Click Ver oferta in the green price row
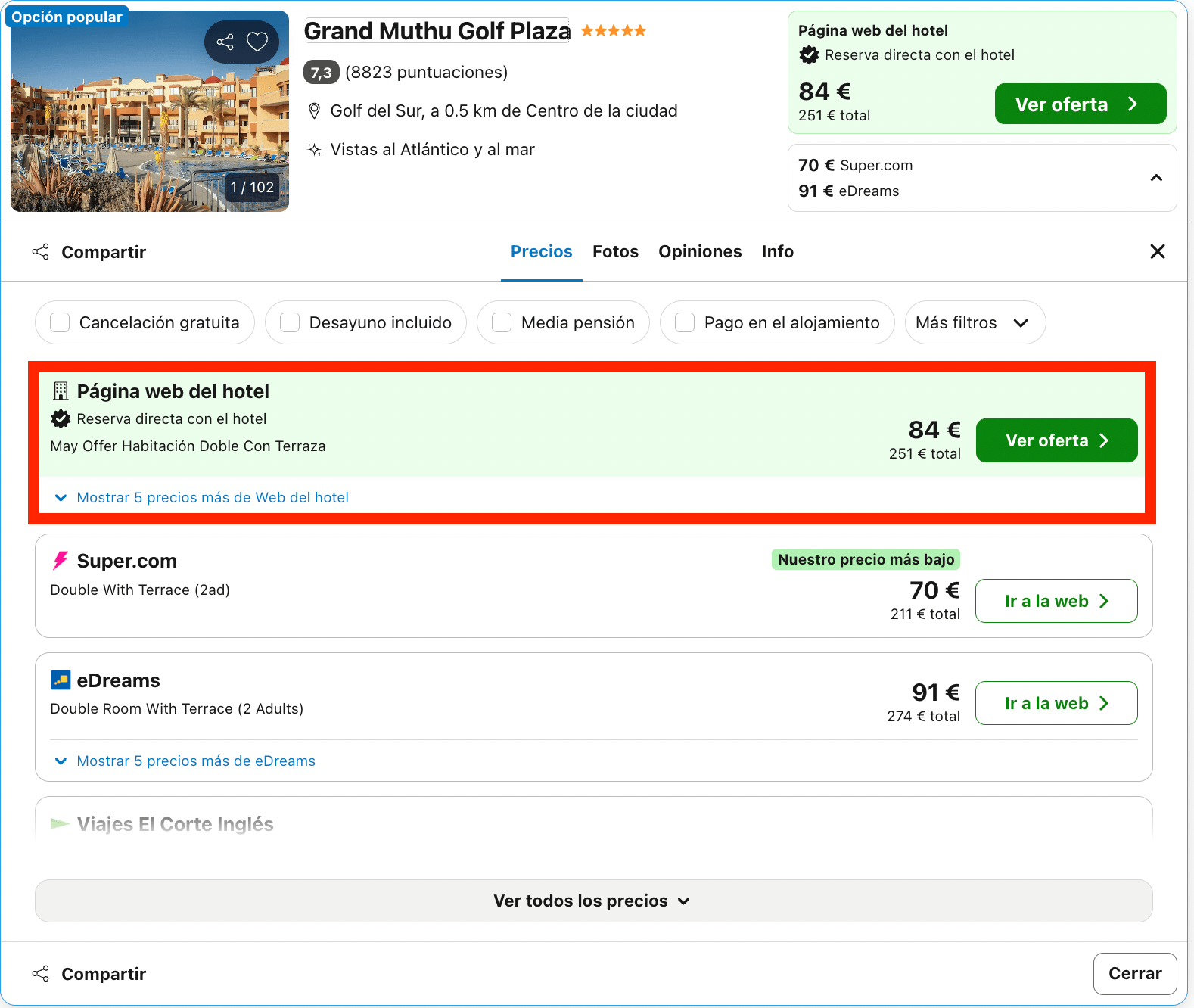This screenshot has width=1194, height=1008. tap(1057, 440)
